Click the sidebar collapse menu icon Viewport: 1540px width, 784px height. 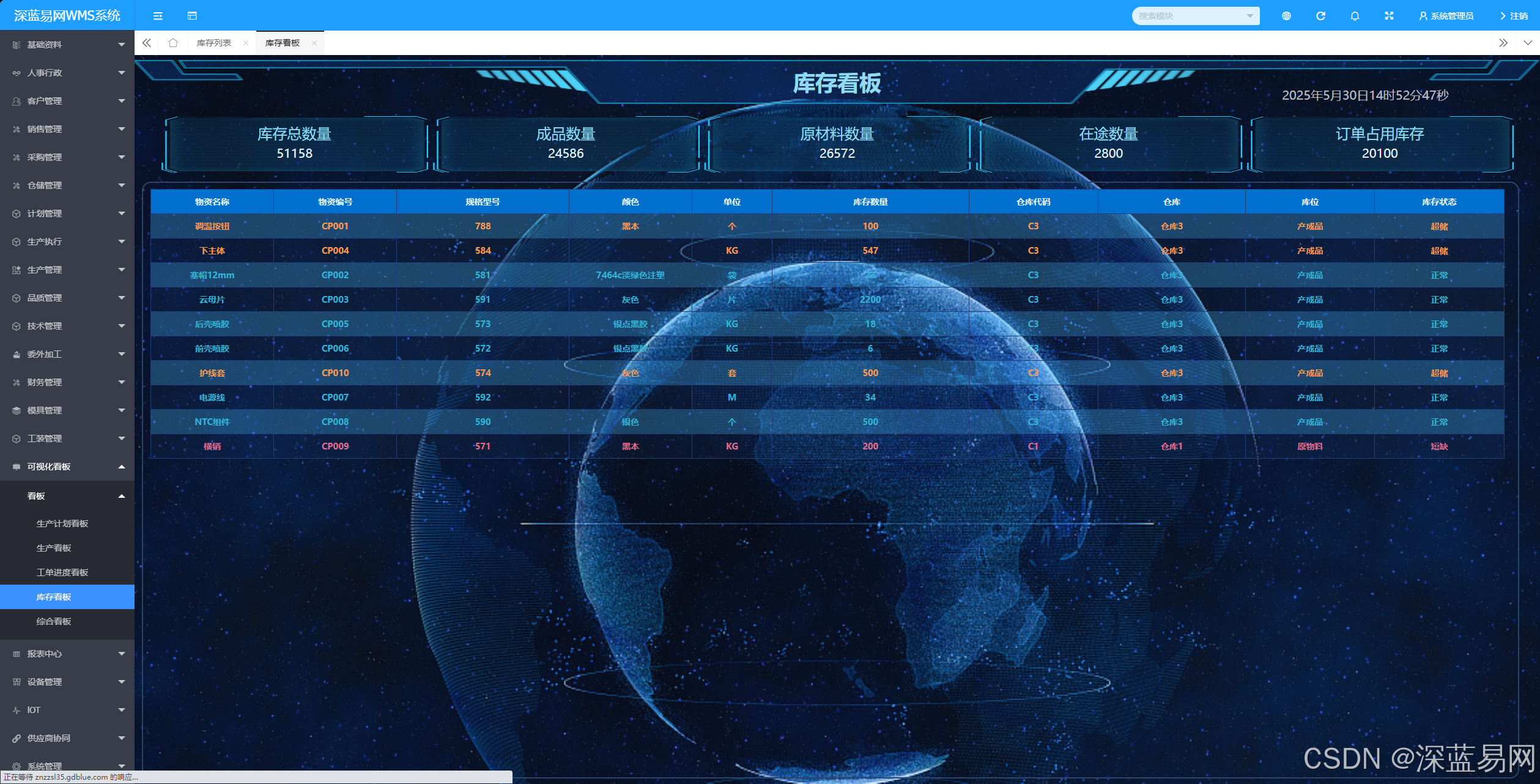click(x=158, y=16)
